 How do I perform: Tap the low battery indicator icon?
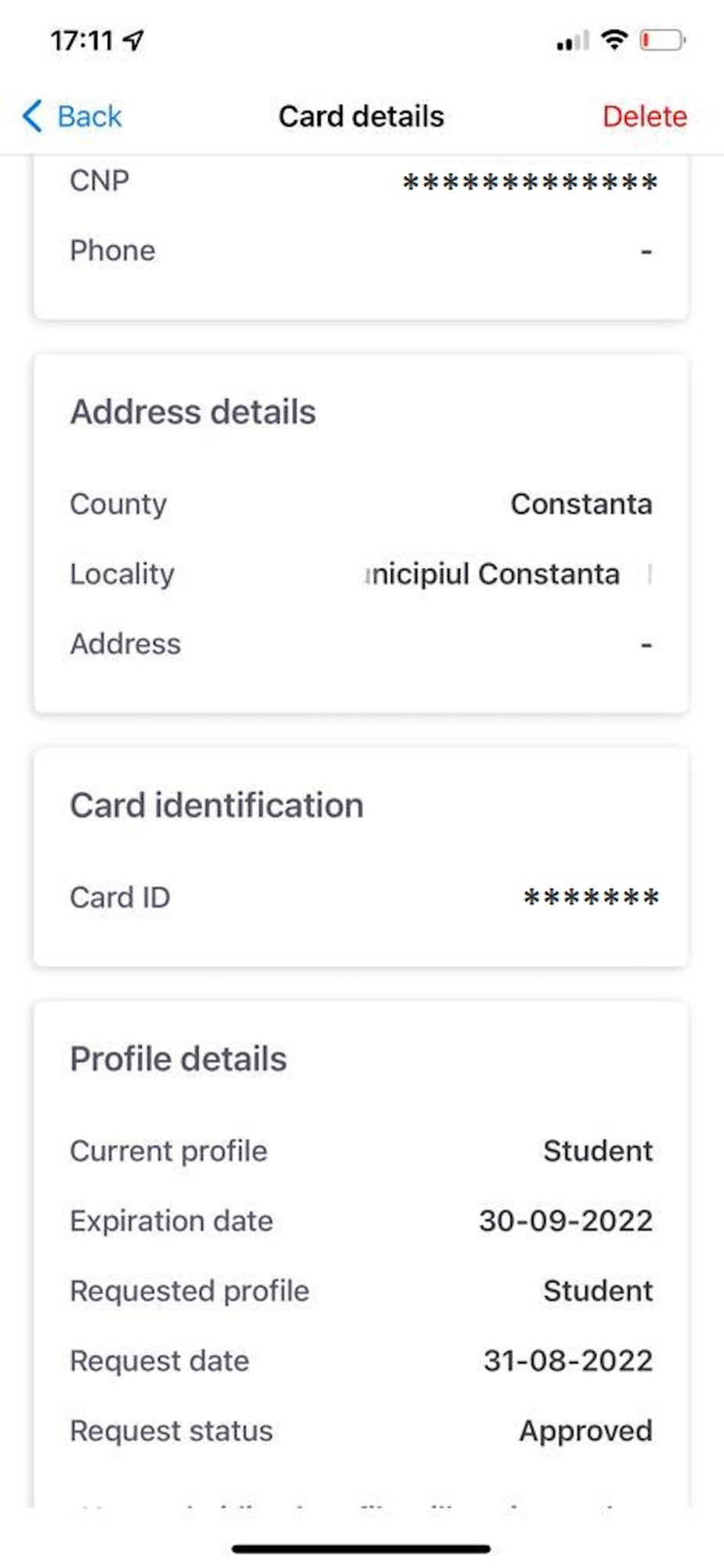(662, 39)
